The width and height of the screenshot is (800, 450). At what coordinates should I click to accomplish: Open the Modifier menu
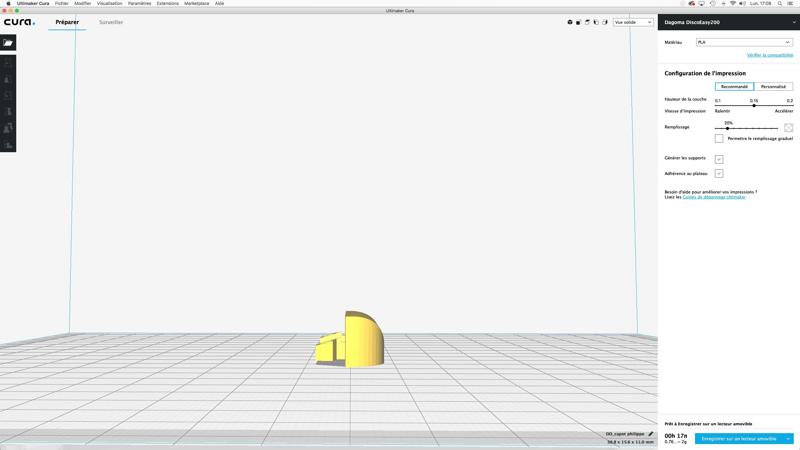click(83, 4)
